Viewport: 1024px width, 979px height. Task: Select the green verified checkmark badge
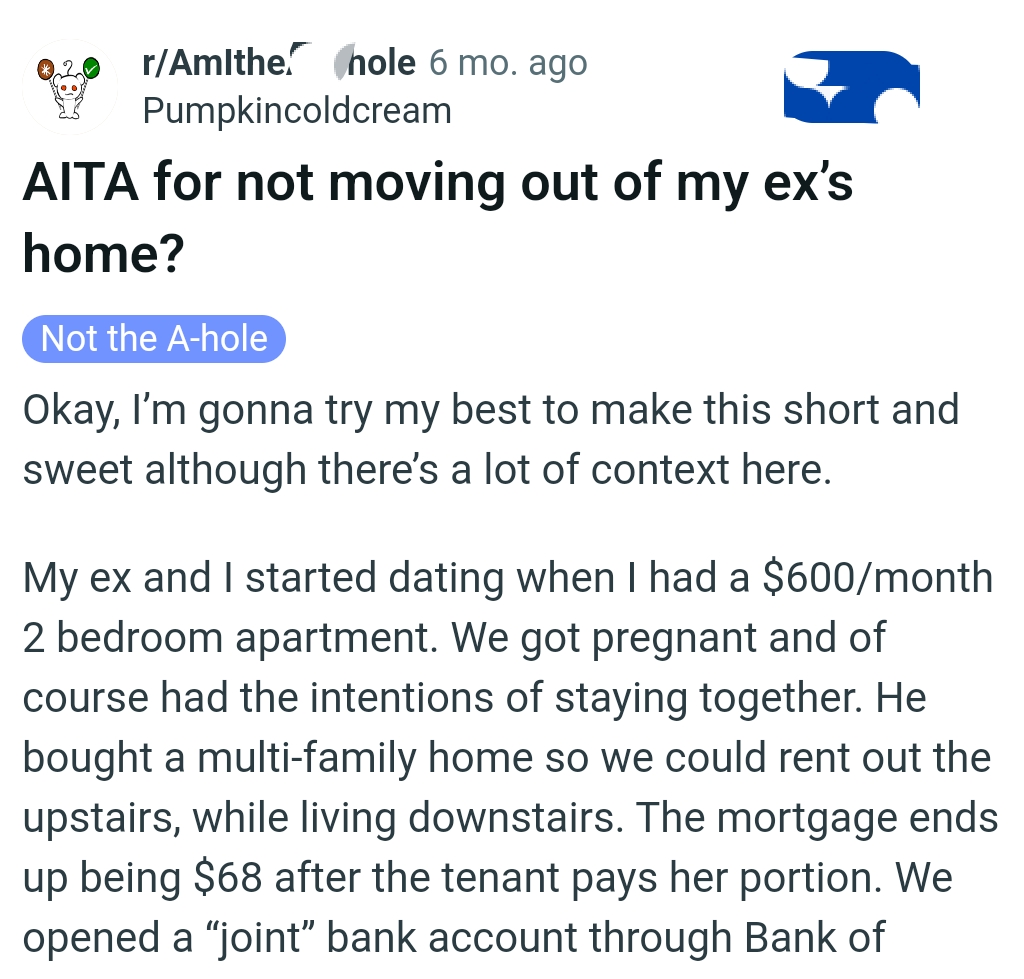pos(92,68)
